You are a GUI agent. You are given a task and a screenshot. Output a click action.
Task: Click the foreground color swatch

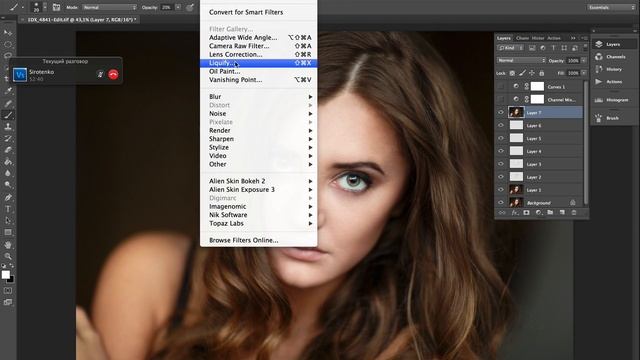click(5, 275)
